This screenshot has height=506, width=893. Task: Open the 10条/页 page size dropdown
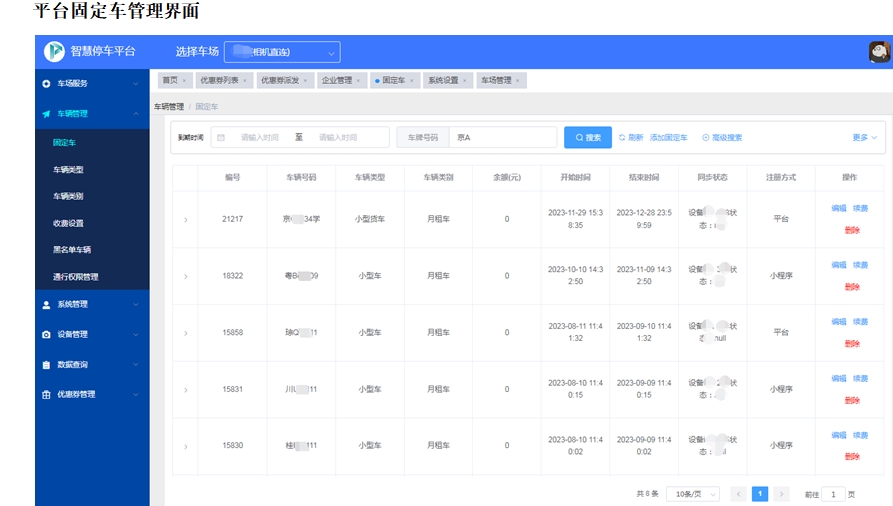(694, 494)
